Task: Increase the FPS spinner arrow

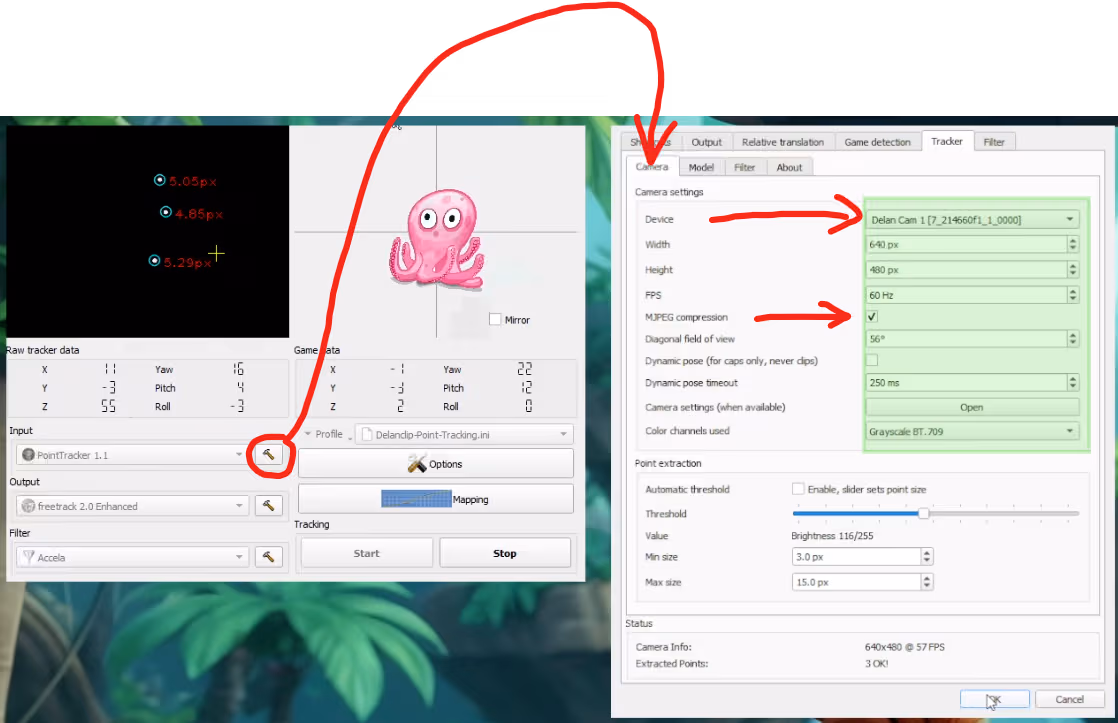Action: (1073, 291)
